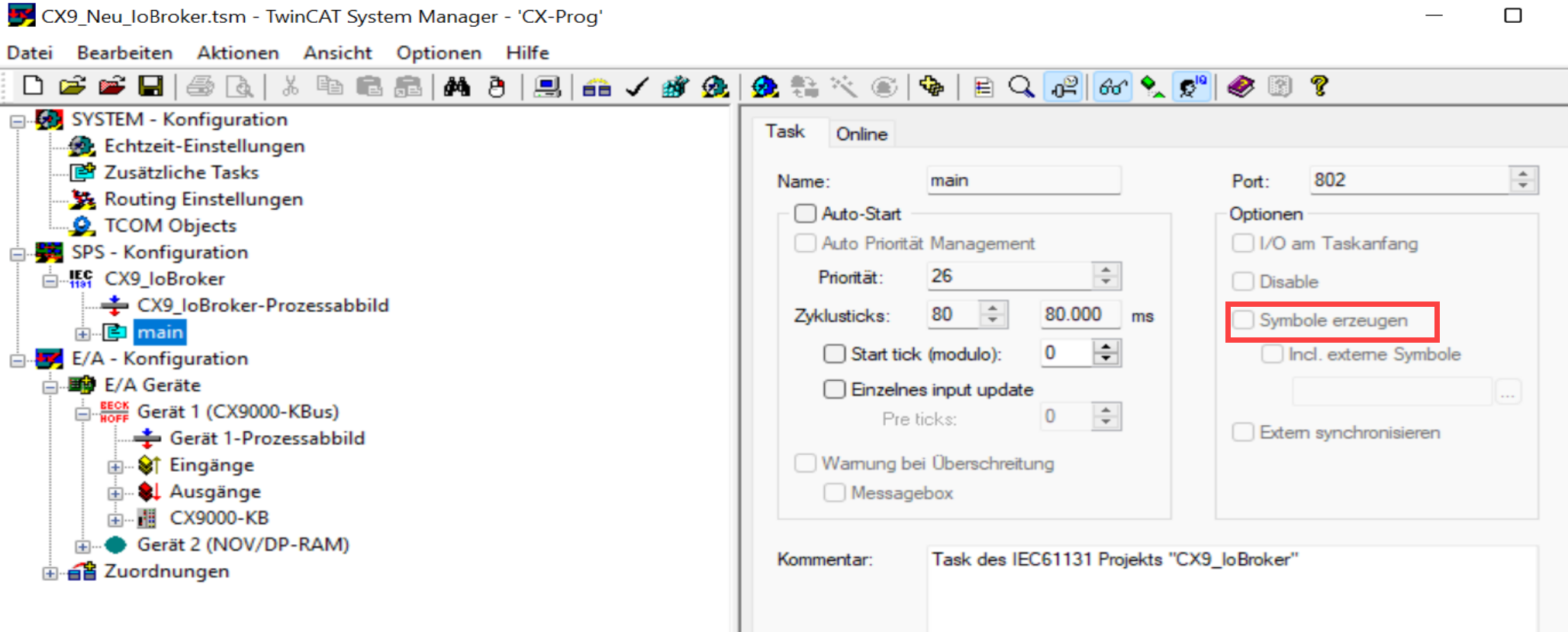1568x632 pixels.
Task: Switch to the Online tab
Action: [x=861, y=134]
